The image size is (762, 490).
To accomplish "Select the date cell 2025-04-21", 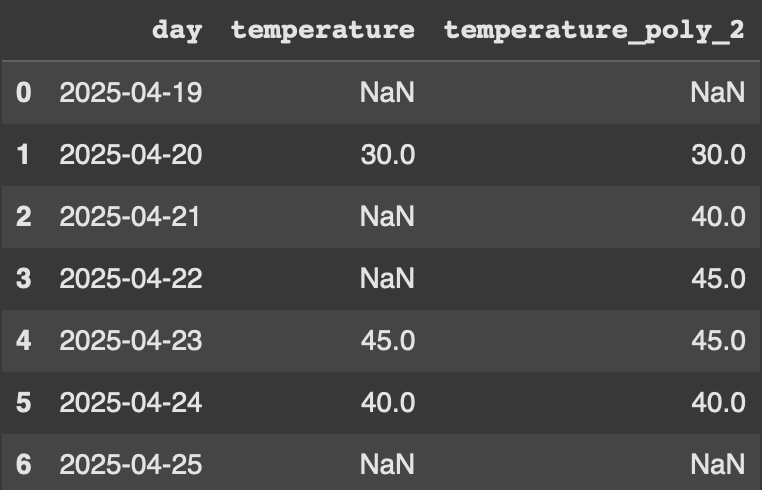I will tap(129, 216).
